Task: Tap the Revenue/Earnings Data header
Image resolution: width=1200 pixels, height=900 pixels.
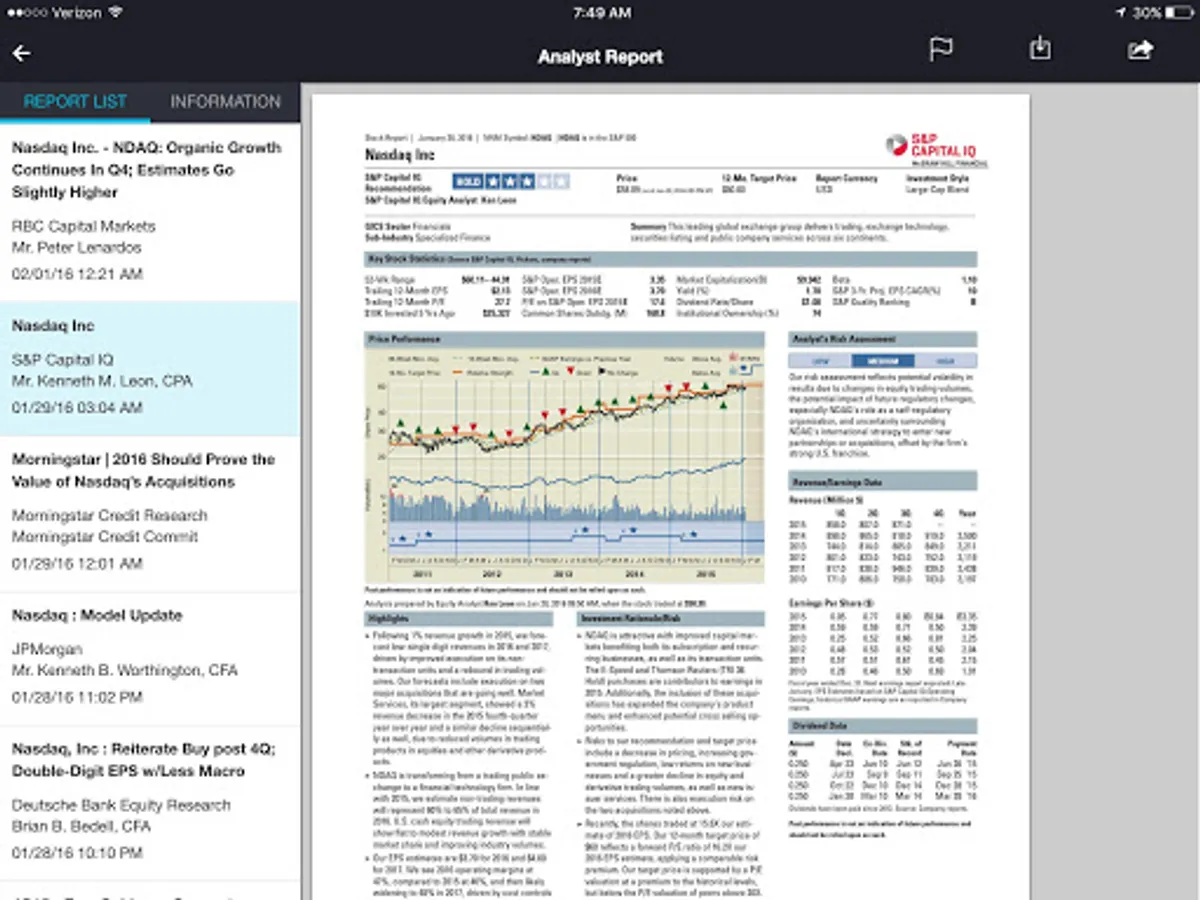Action: 883,482
